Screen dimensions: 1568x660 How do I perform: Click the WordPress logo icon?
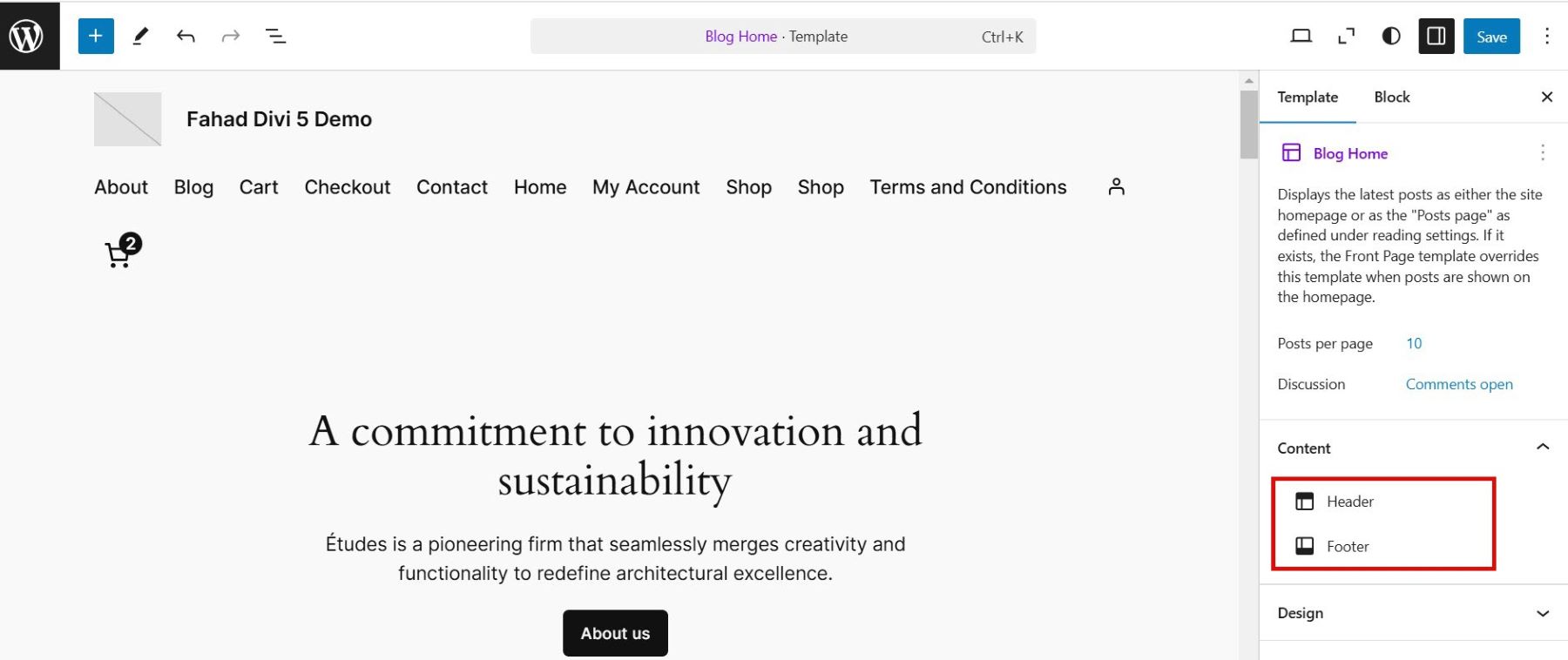[x=26, y=36]
